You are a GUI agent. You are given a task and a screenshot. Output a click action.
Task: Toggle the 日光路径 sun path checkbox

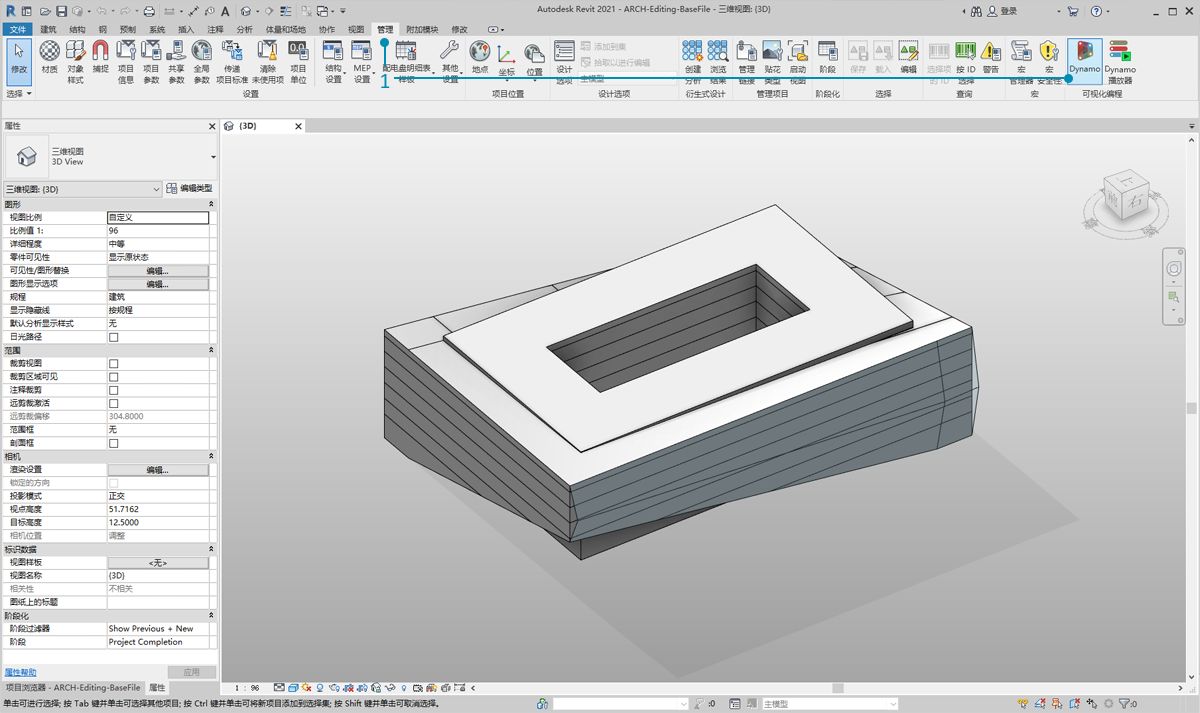pos(113,337)
